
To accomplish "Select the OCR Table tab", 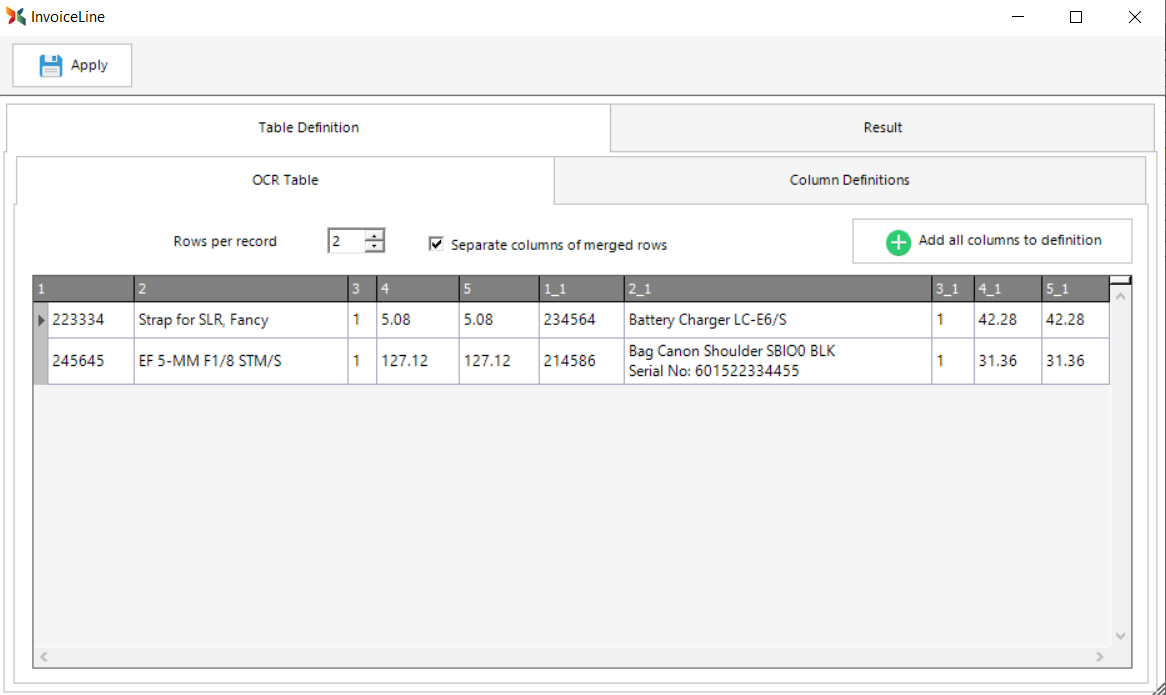I will point(285,181).
